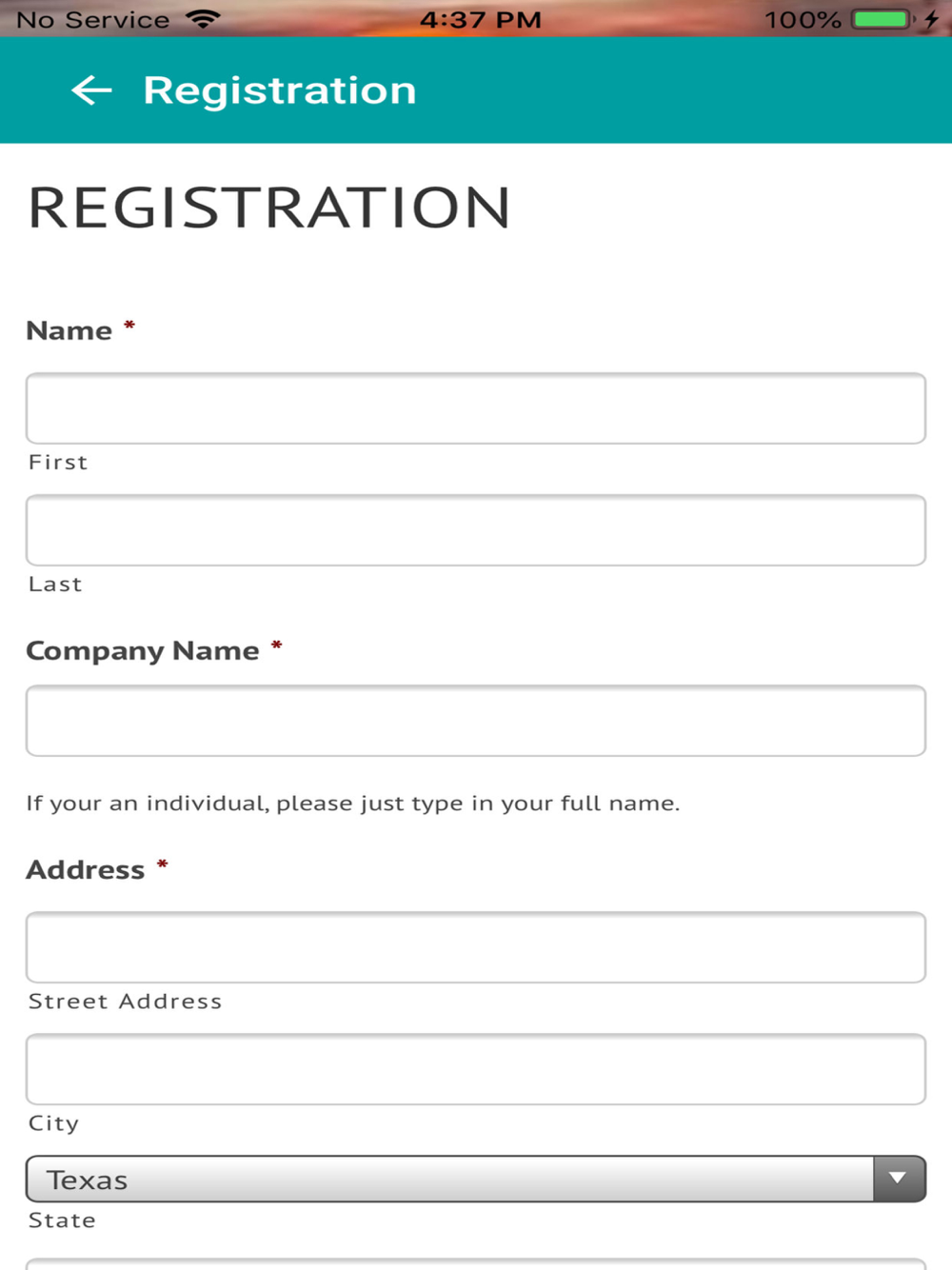
Task: Click the Name field label
Action: pyautogui.click(x=69, y=330)
